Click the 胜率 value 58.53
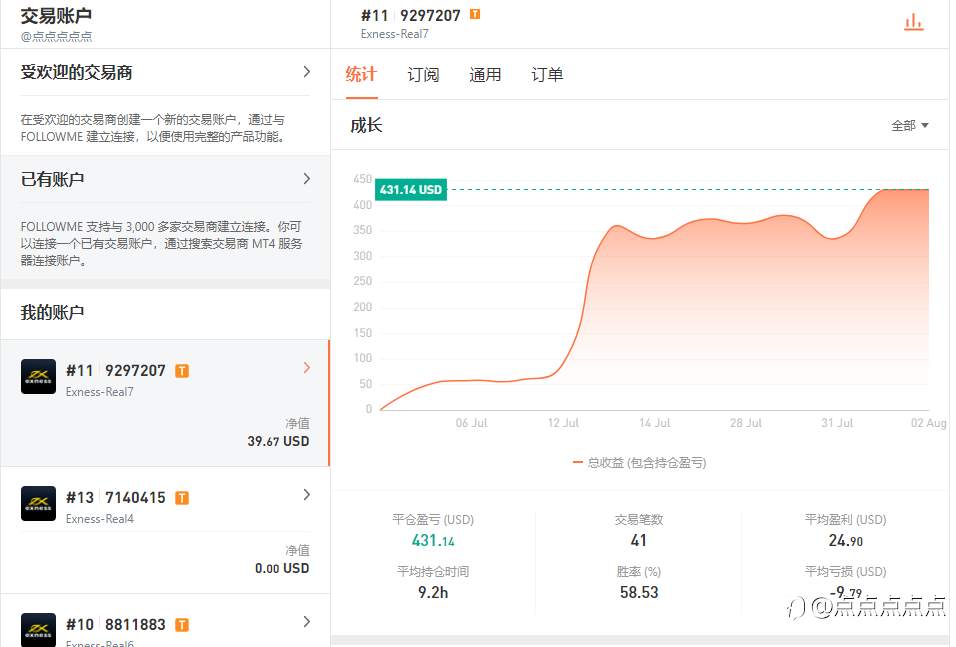The width and height of the screenshot is (956, 647). coord(639,592)
